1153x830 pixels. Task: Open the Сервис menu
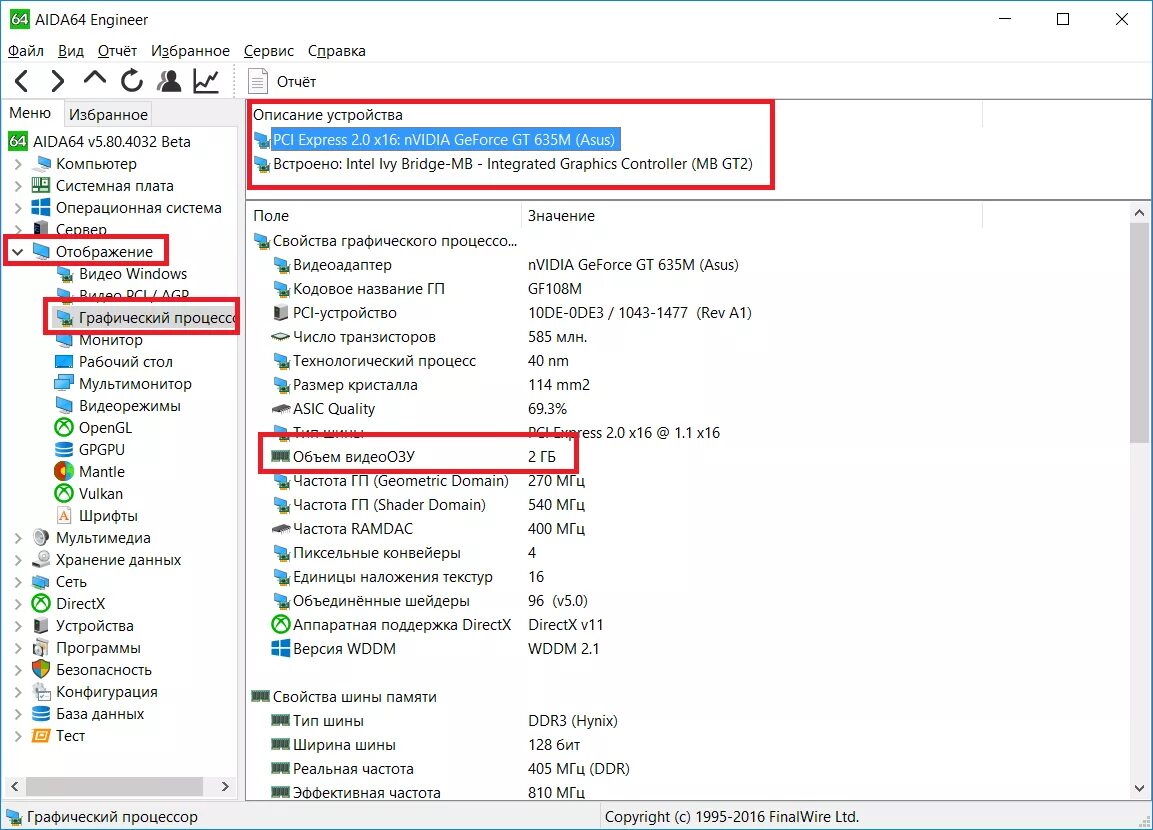coord(268,51)
